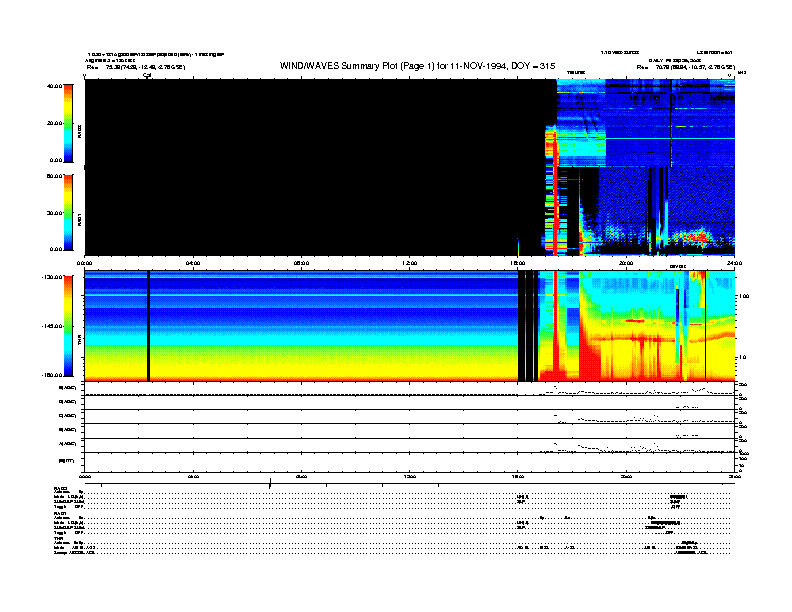This screenshot has width=792, height=612.
Task: Click the -145.00 label on the TNR color scale
Action: pos(52,326)
